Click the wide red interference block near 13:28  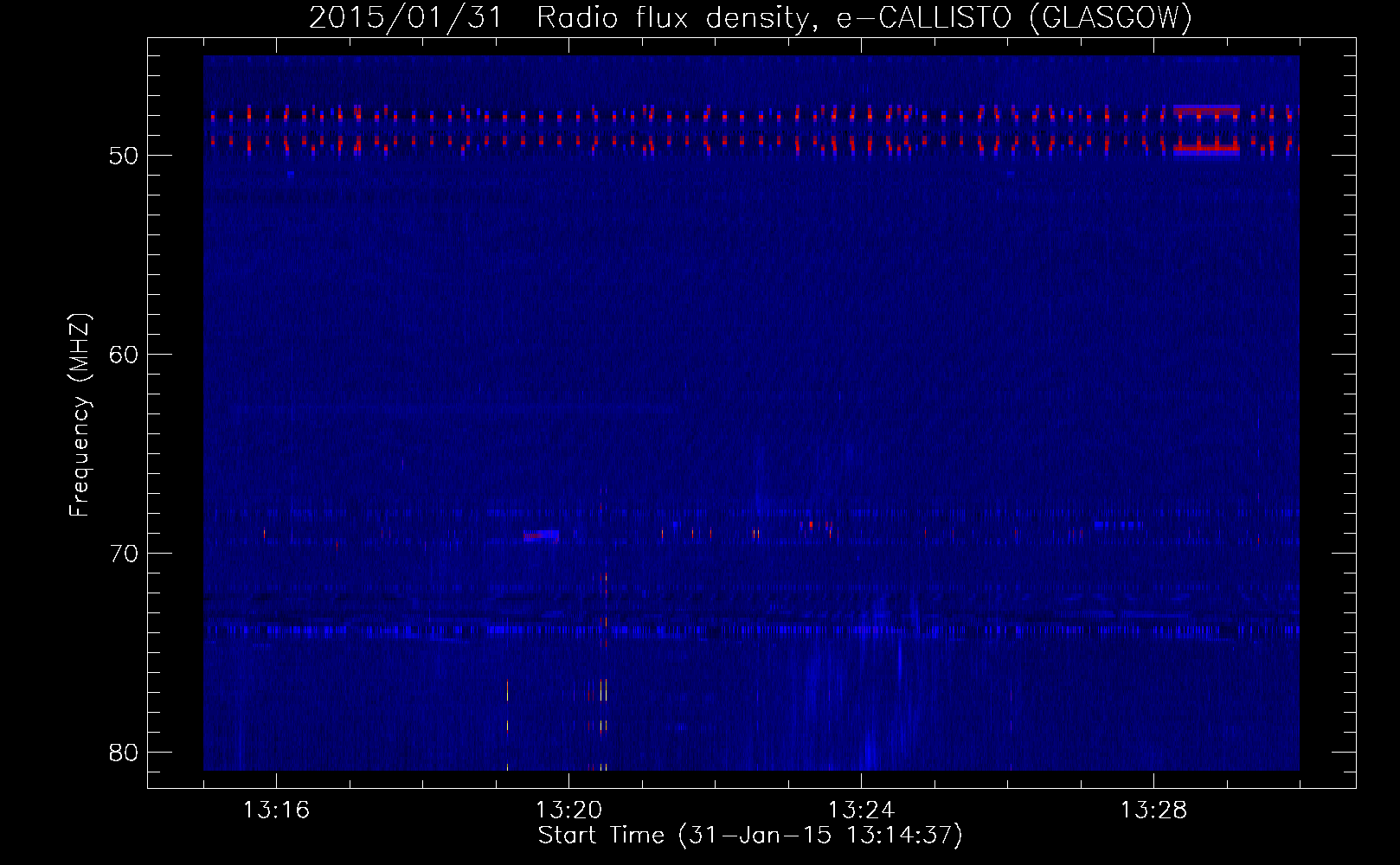pos(1207,129)
